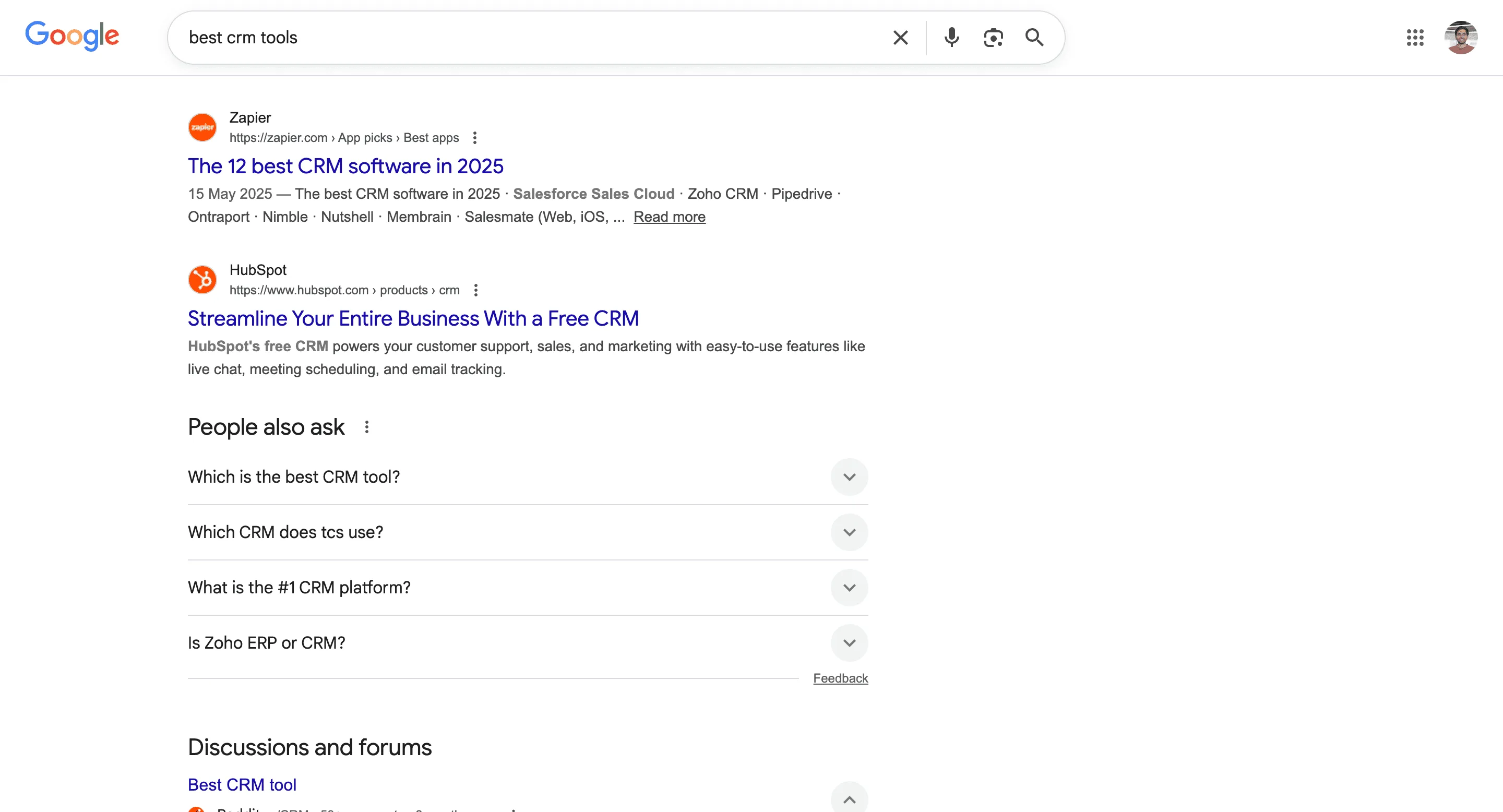This screenshot has width=1503, height=812.
Task: Open the three-dot menu on the HubSpot result
Action: (x=475, y=290)
